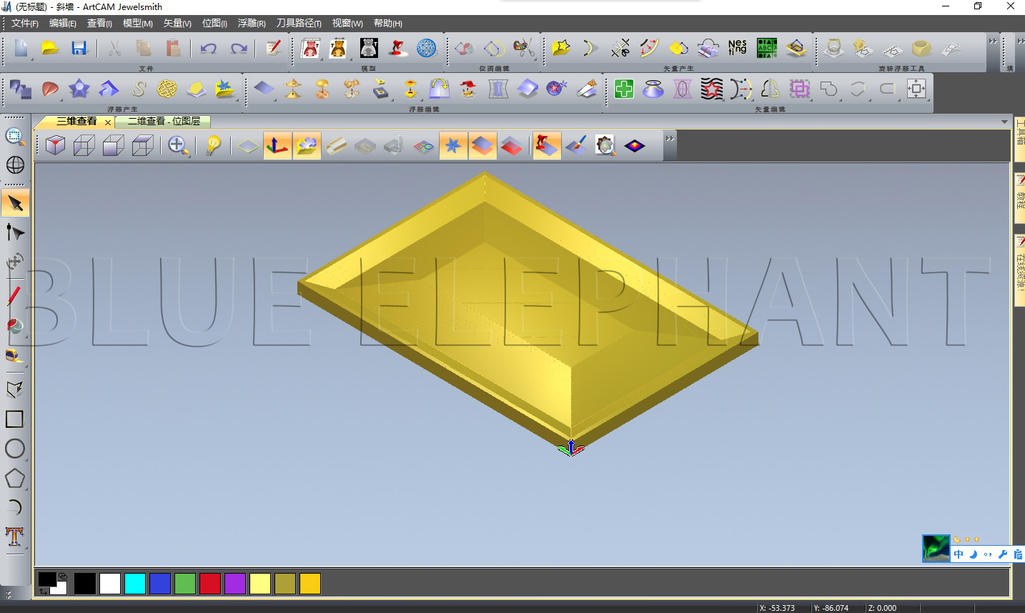Toggle the paintbrush colour shading button
Viewport: 1025px width, 613px height.
click(576, 145)
